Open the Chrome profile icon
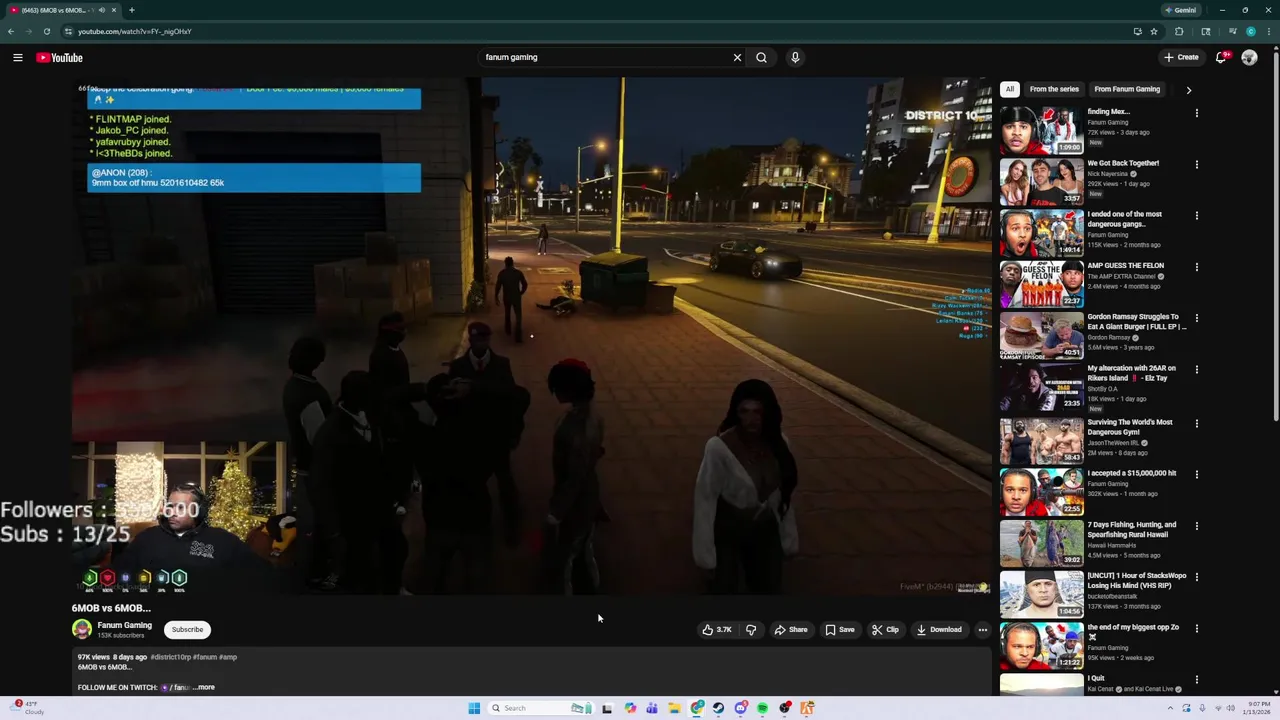This screenshot has width=1280, height=720. [1251, 31]
